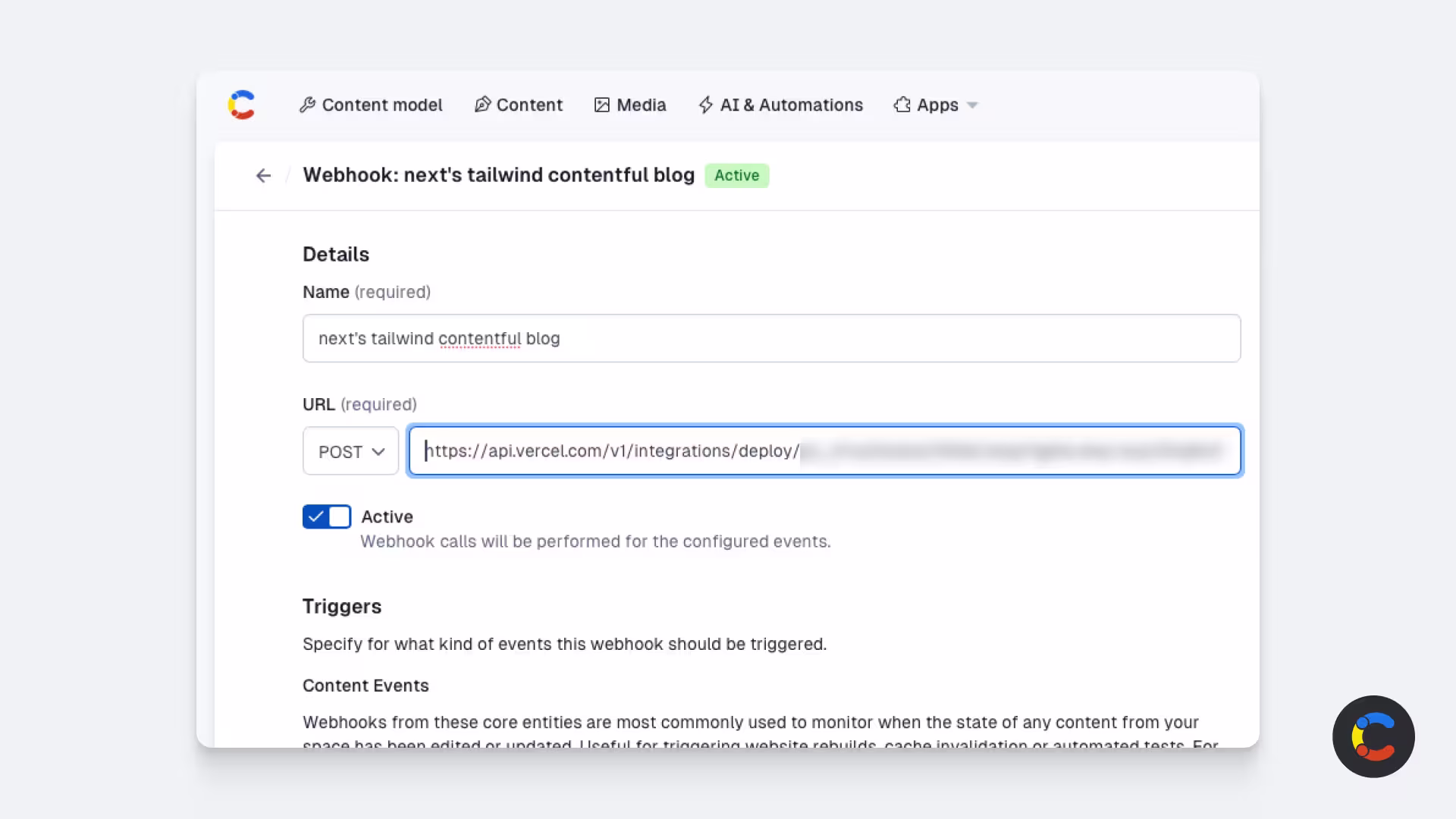Screen dimensions: 1456x819
Task: Click the checkmark side of the Active toggle
Action: [x=315, y=516]
